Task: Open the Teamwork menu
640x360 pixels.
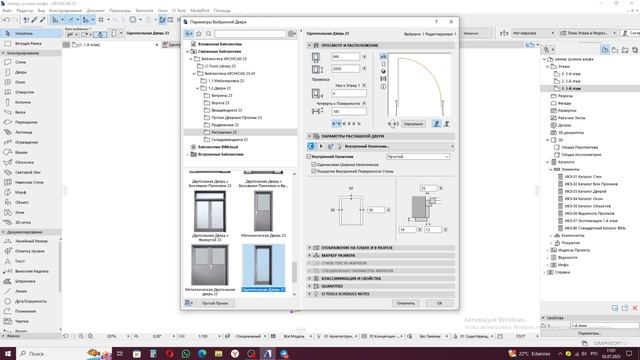Action: coord(144,11)
